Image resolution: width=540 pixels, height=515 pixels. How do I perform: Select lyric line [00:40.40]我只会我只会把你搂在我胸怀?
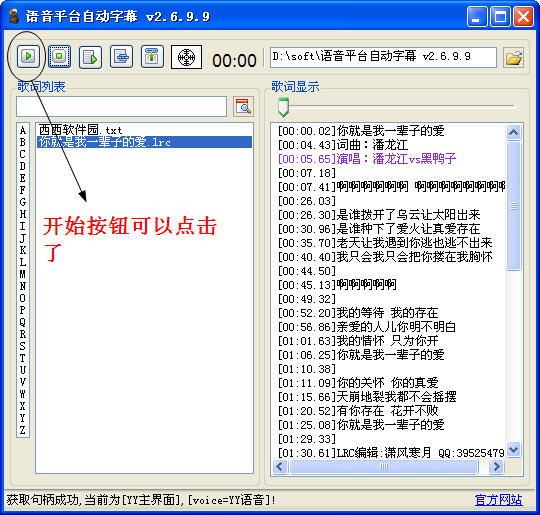[x=385, y=257]
